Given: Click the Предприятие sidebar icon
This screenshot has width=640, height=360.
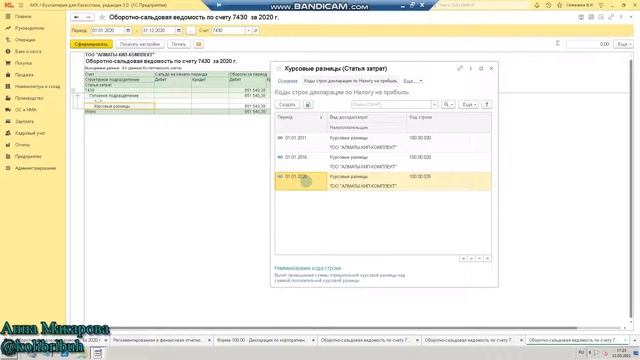Looking at the screenshot, I should pyautogui.click(x=8, y=156).
